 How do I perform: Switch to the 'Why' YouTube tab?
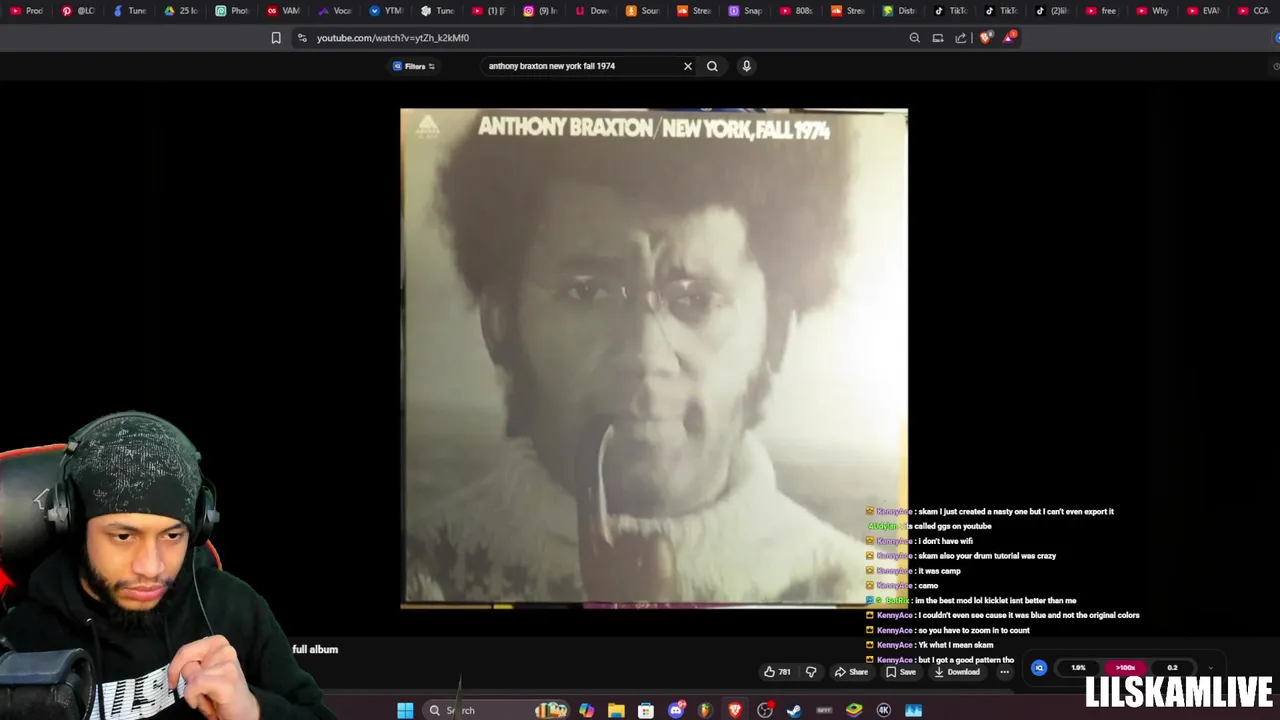click(x=1152, y=11)
